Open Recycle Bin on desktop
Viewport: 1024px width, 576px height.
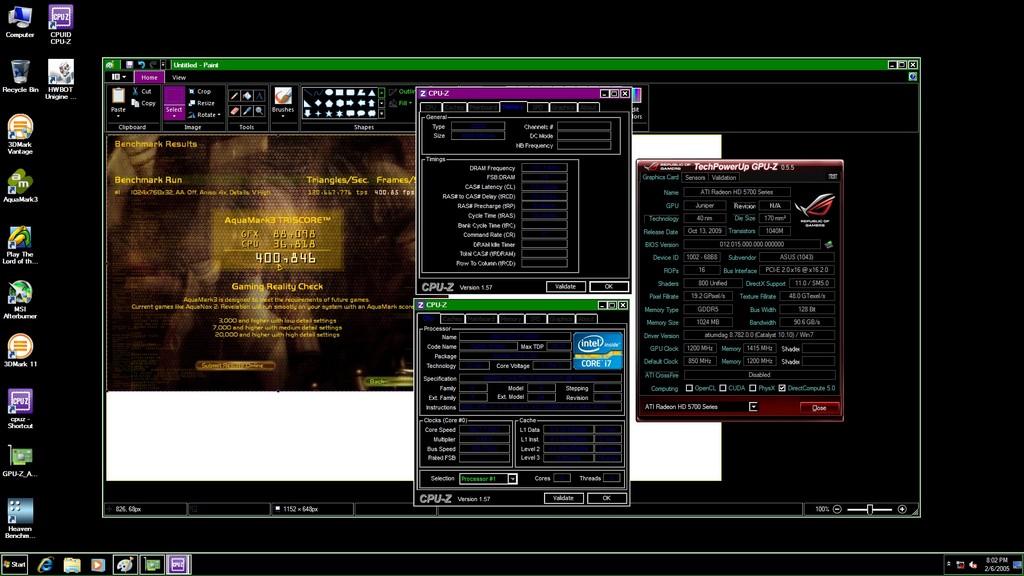pyautogui.click(x=20, y=76)
